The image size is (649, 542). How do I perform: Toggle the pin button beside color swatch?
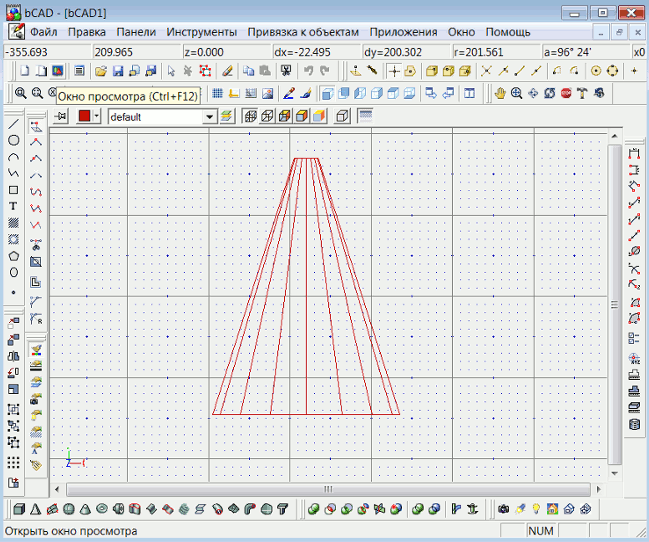point(61,116)
